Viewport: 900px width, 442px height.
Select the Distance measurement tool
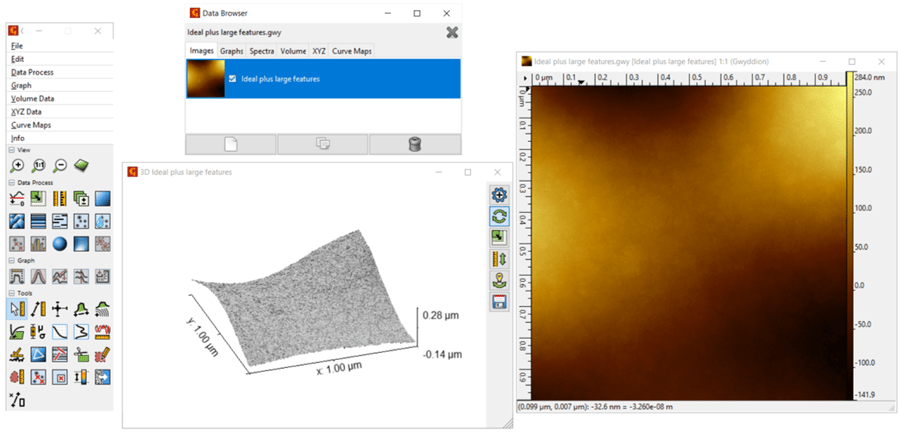[x=39, y=310]
